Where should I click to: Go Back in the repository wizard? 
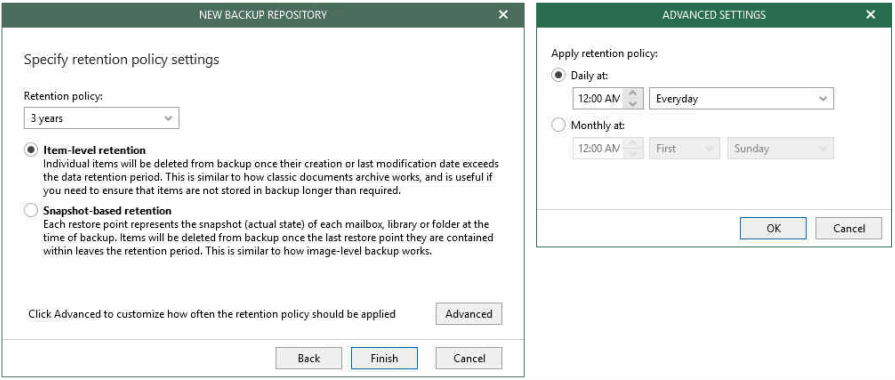(x=309, y=358)
